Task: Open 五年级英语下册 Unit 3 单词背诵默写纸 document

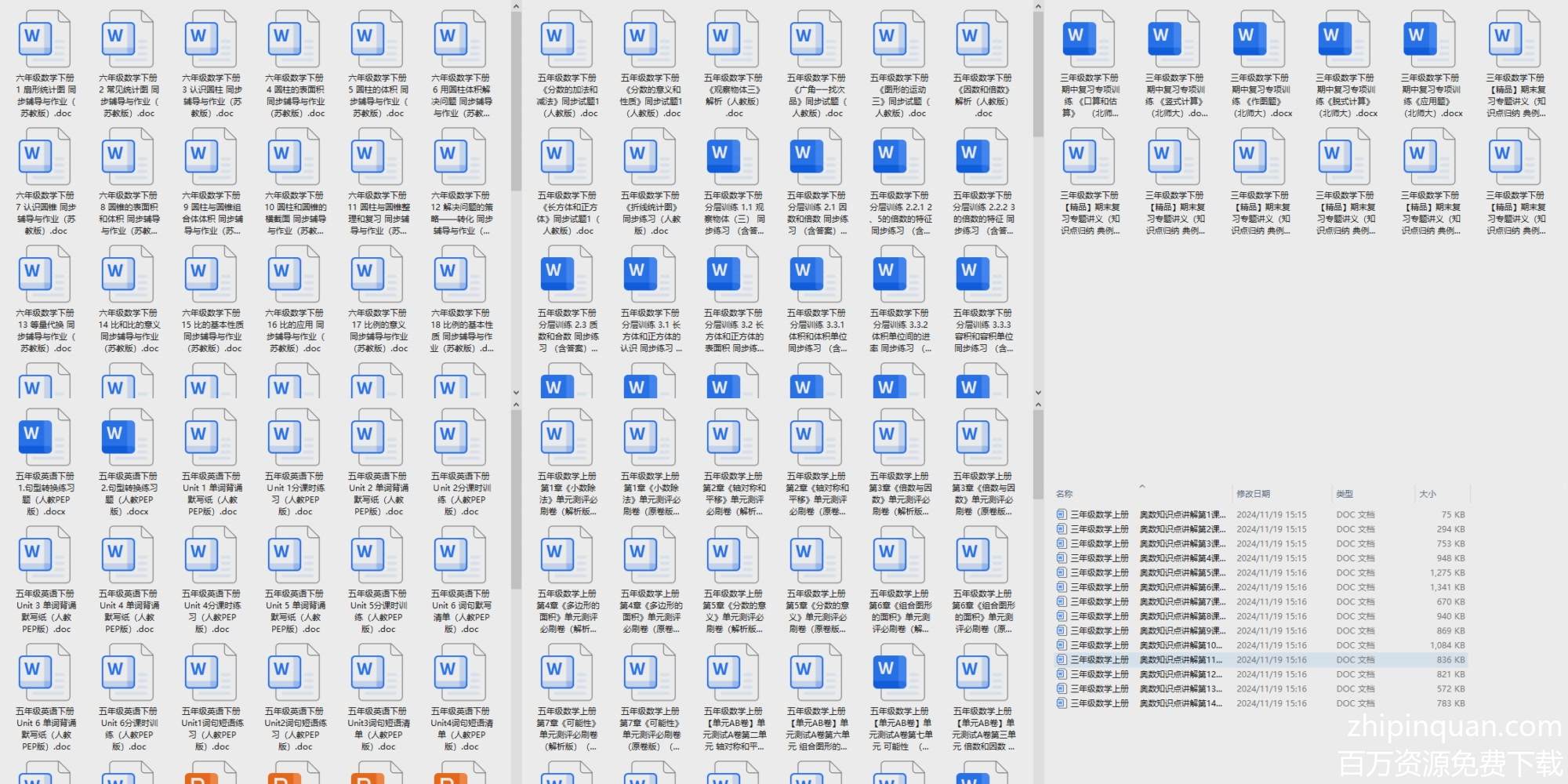Action: (x=45, y=557)
